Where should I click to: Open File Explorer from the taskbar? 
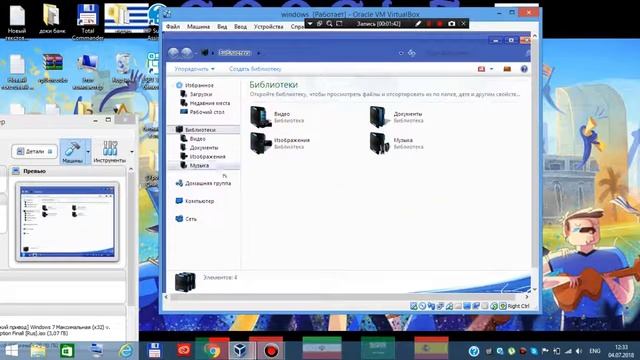tap(38, 351)
